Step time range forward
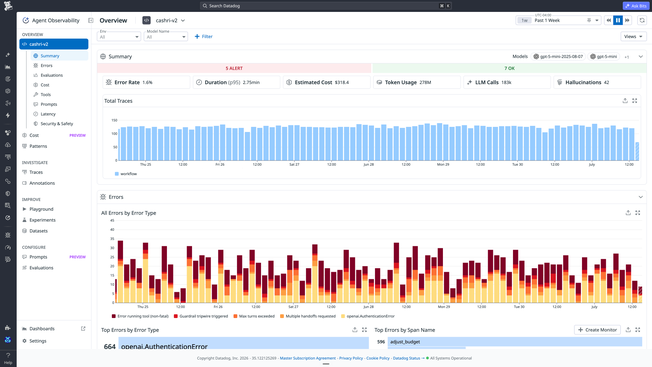The height and width of the screenshot is (367, 652). pos(627,20)
